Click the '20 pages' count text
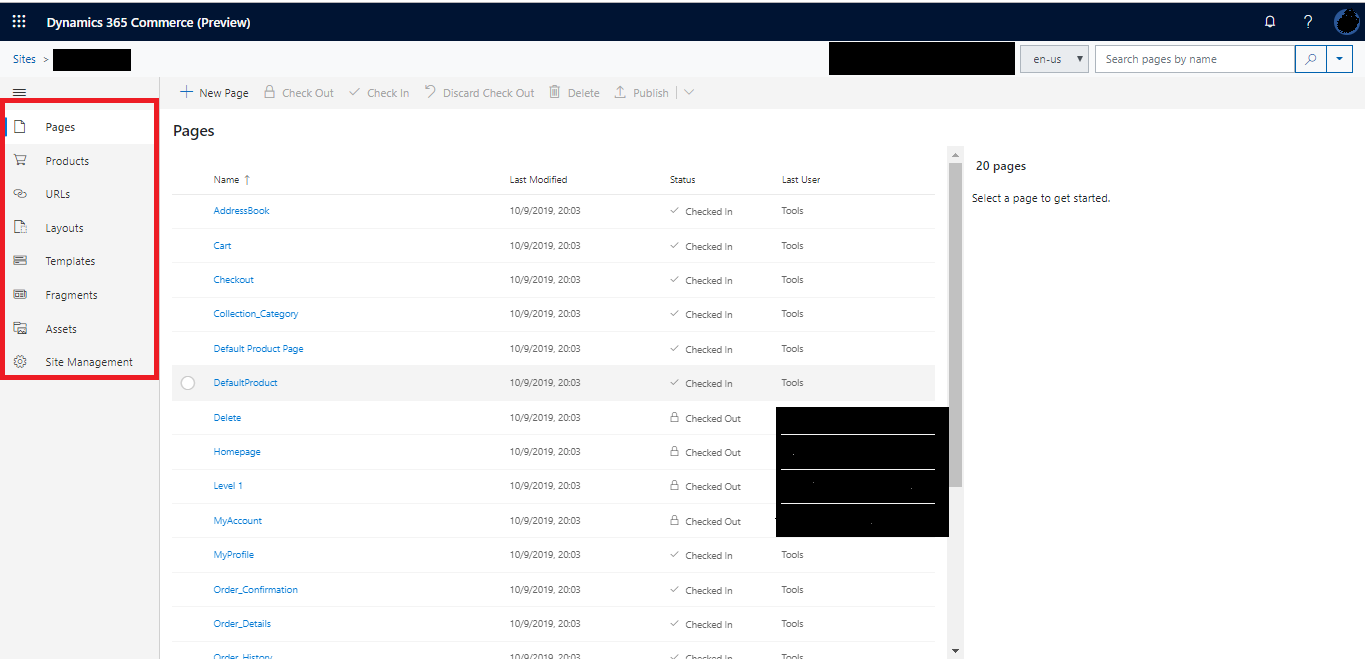The height and width of the screenshot is (659, 1365). 1001,166
